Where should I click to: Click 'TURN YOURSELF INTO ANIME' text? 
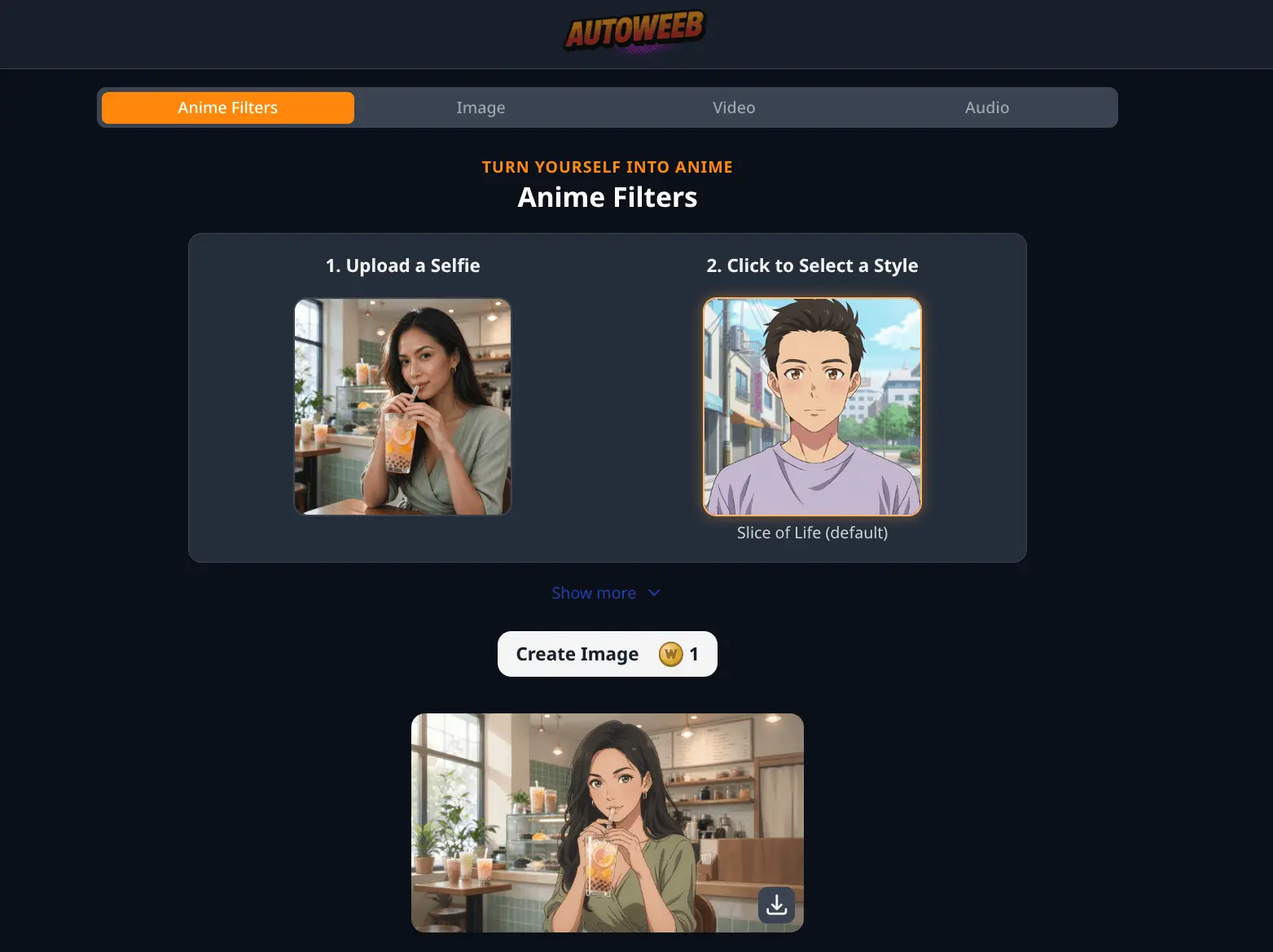pyautogui.click(x=608, y=167)
